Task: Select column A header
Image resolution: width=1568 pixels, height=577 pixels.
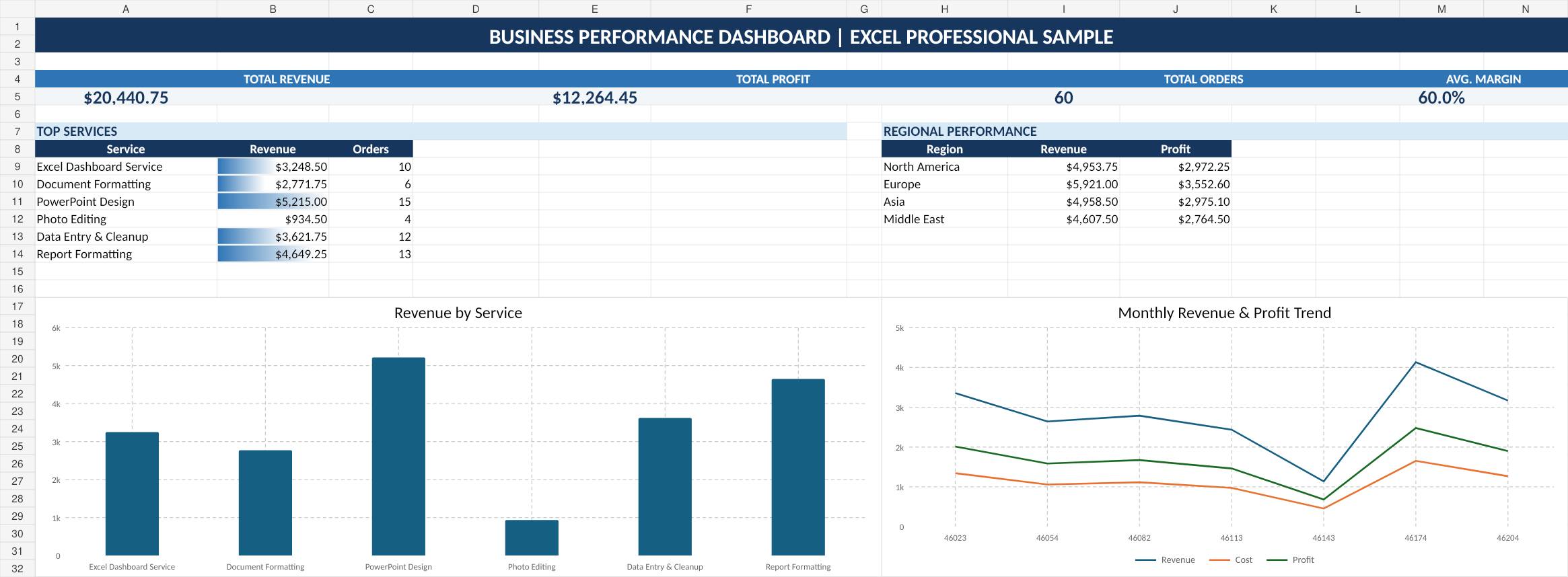Action: point(126,9)
